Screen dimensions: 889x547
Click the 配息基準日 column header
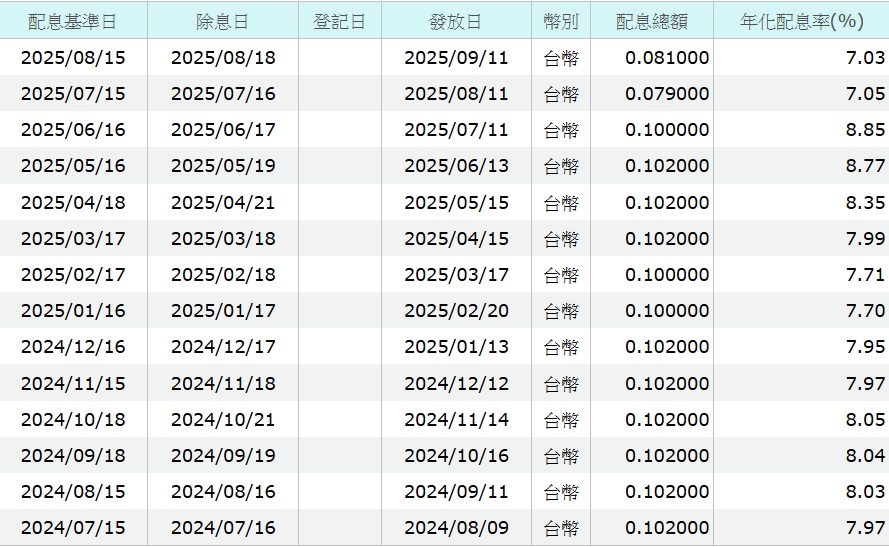[73, 21]
